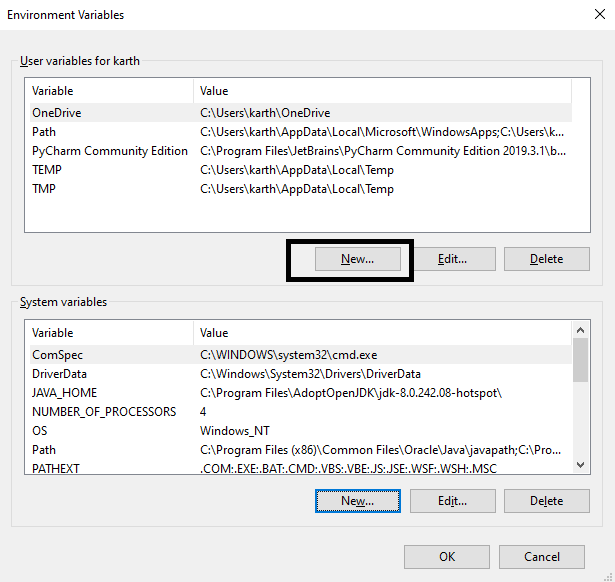Confirm with the OK button

pos(447,557)
